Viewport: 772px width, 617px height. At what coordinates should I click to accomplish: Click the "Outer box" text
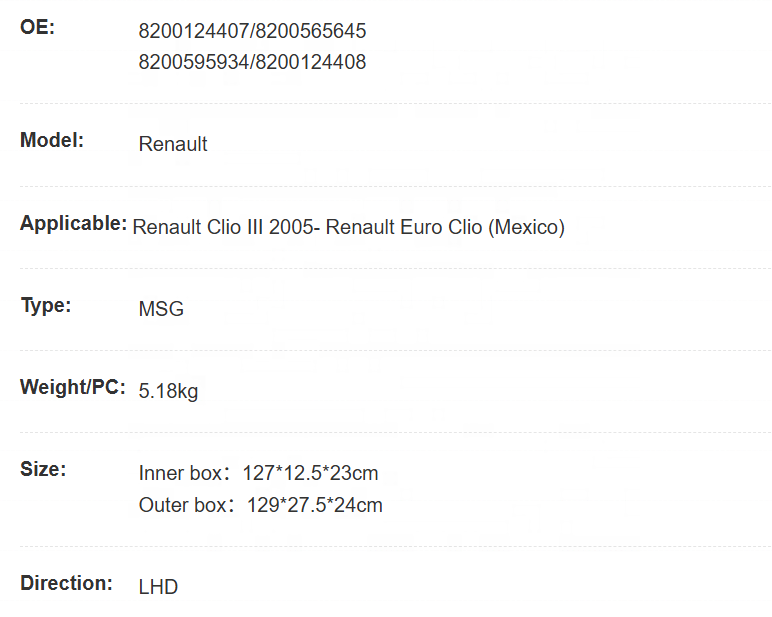click(183, 505)
